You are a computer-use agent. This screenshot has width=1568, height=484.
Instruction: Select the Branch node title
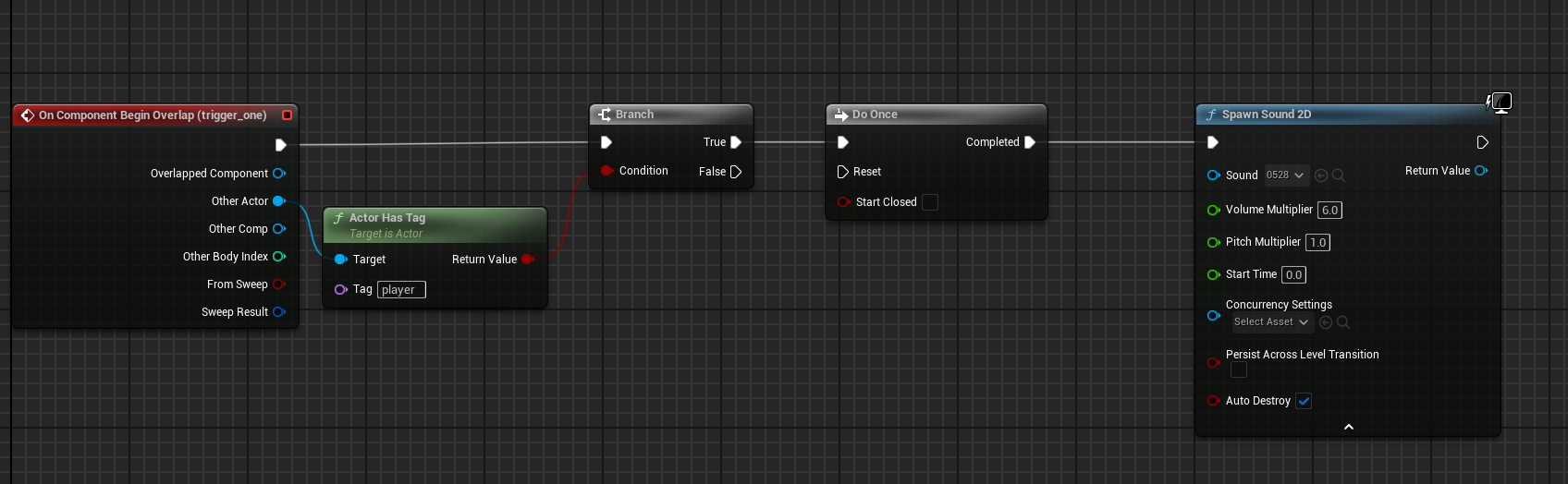634,115
